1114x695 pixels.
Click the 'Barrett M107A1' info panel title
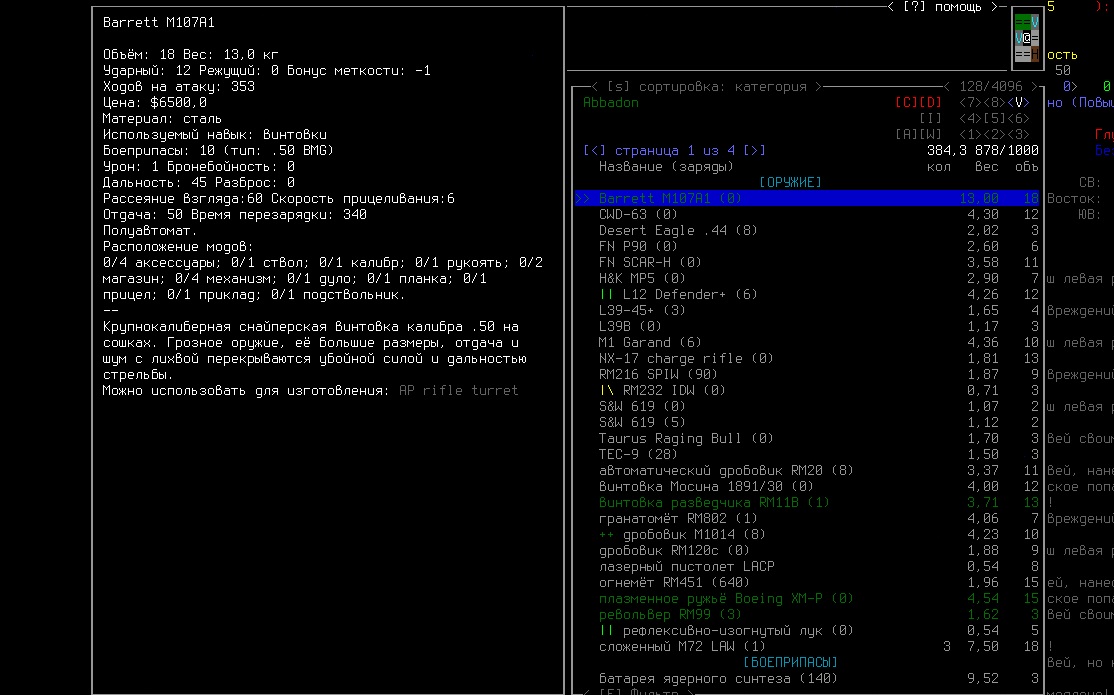[x=158, y=23]
